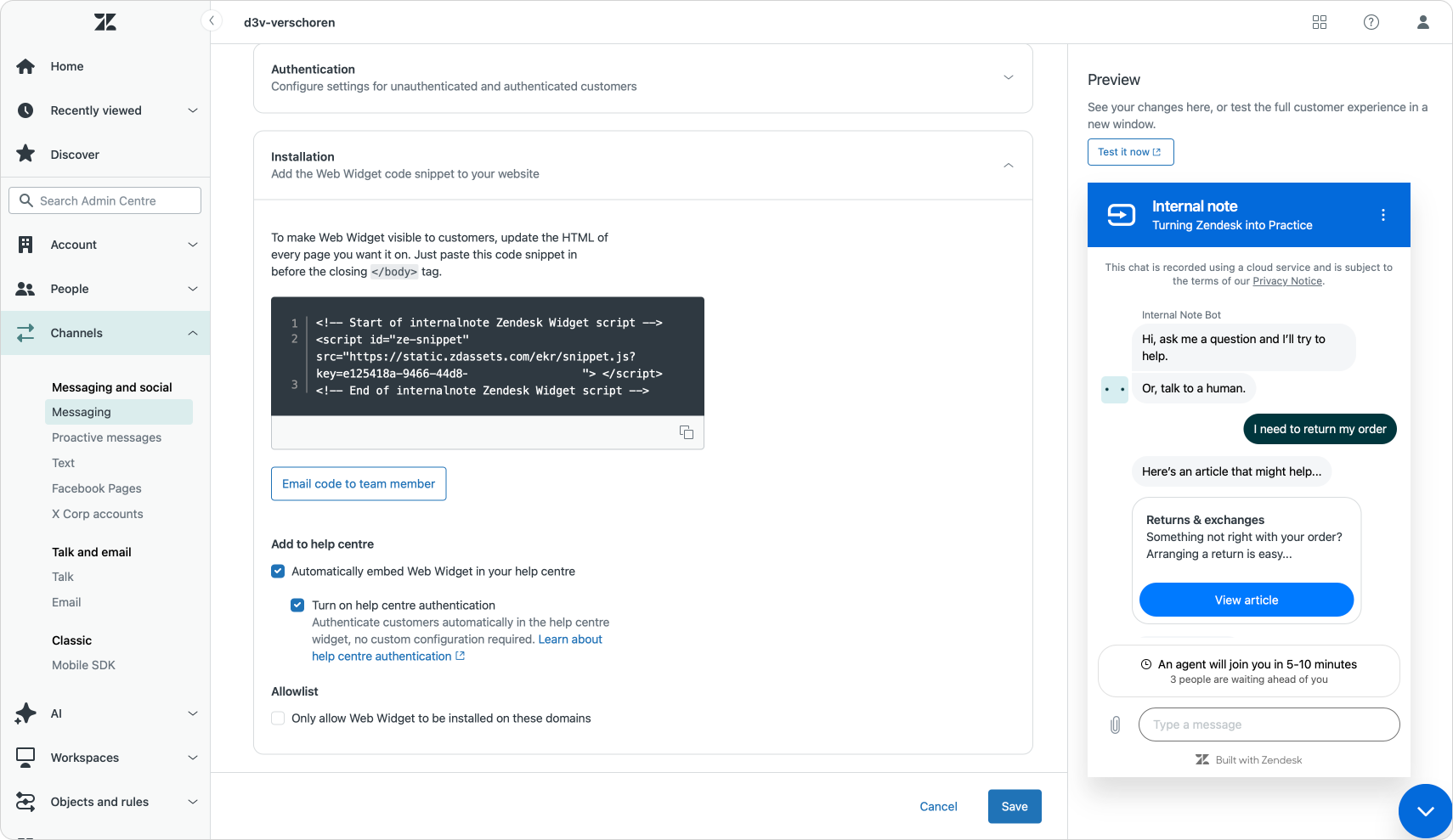Viewport: 1453px width, 840px height.
Task: Click the attachment paperclip icon
Action: (1115, 724)
